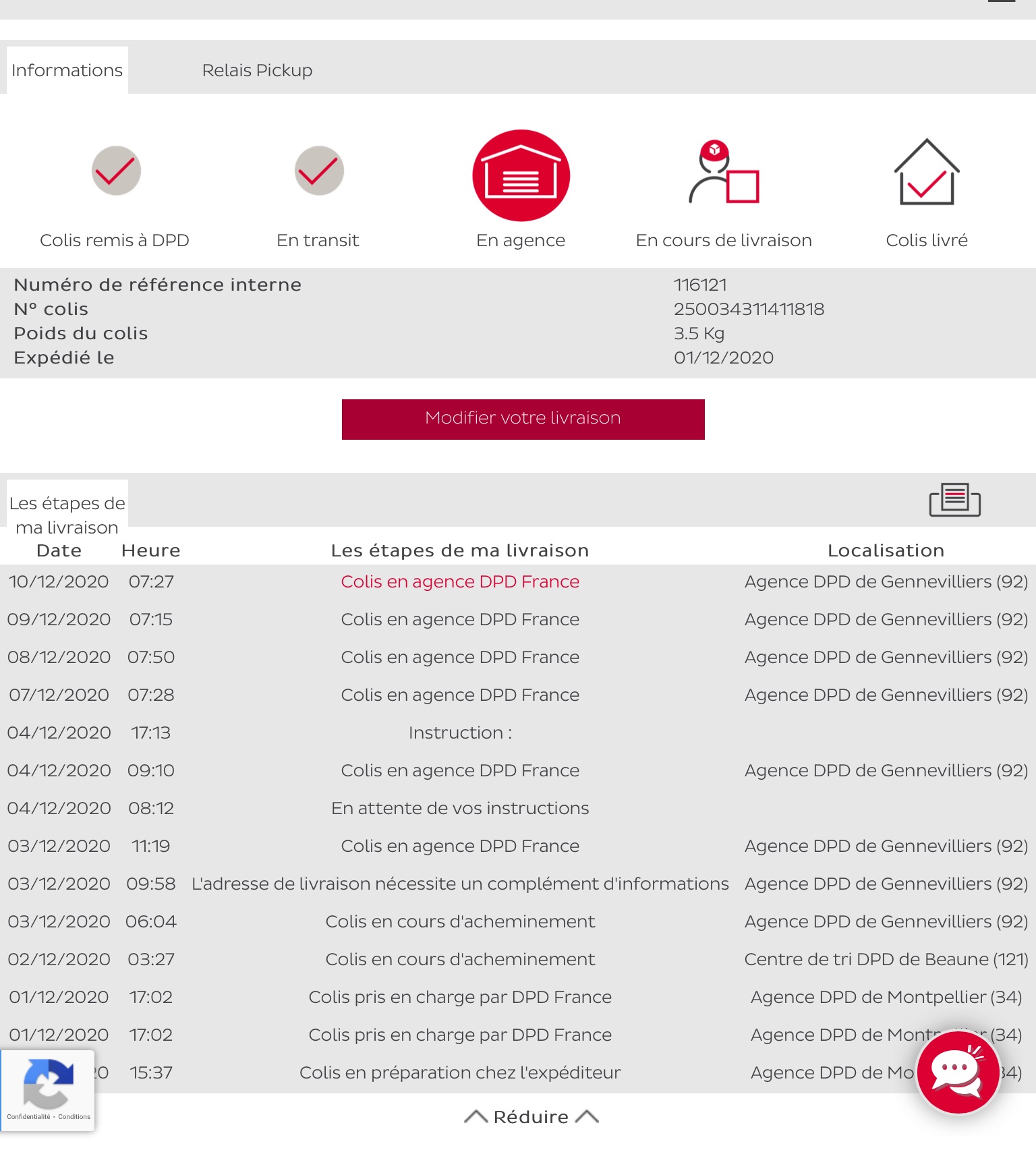Viewport: 1036px width, 1150px height.
Task: Click the Date column header
Action: (x=59, y=550)
